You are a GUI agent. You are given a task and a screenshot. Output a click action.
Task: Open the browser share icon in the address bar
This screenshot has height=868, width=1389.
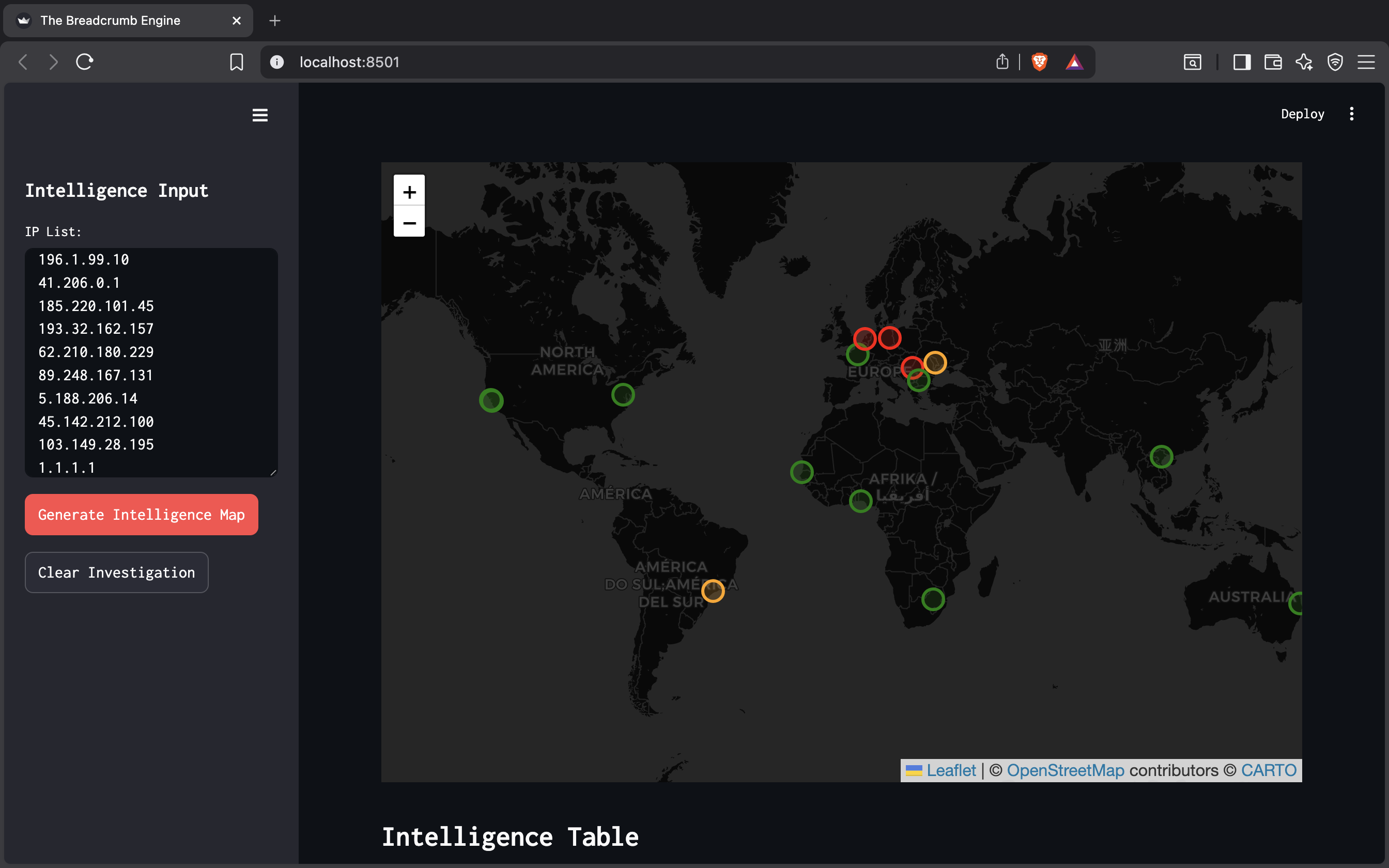point(1002,62)
